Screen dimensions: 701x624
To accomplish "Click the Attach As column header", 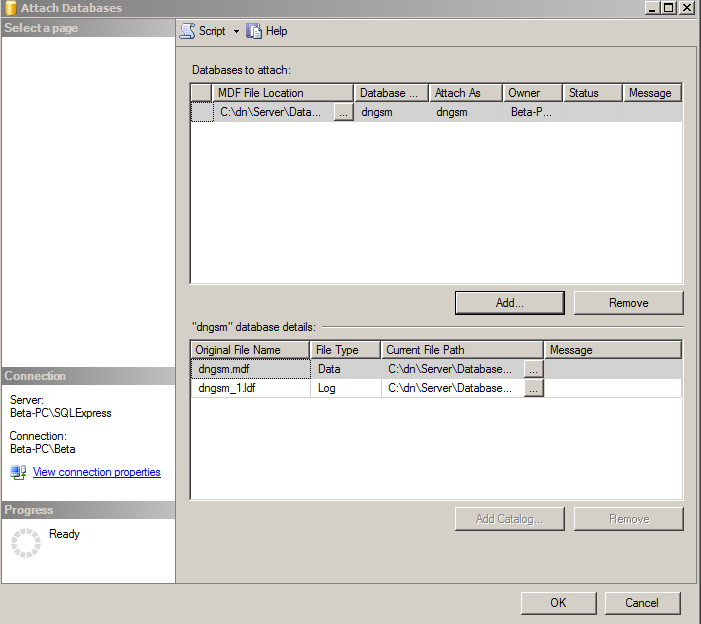I will click(x=465, y=93).
